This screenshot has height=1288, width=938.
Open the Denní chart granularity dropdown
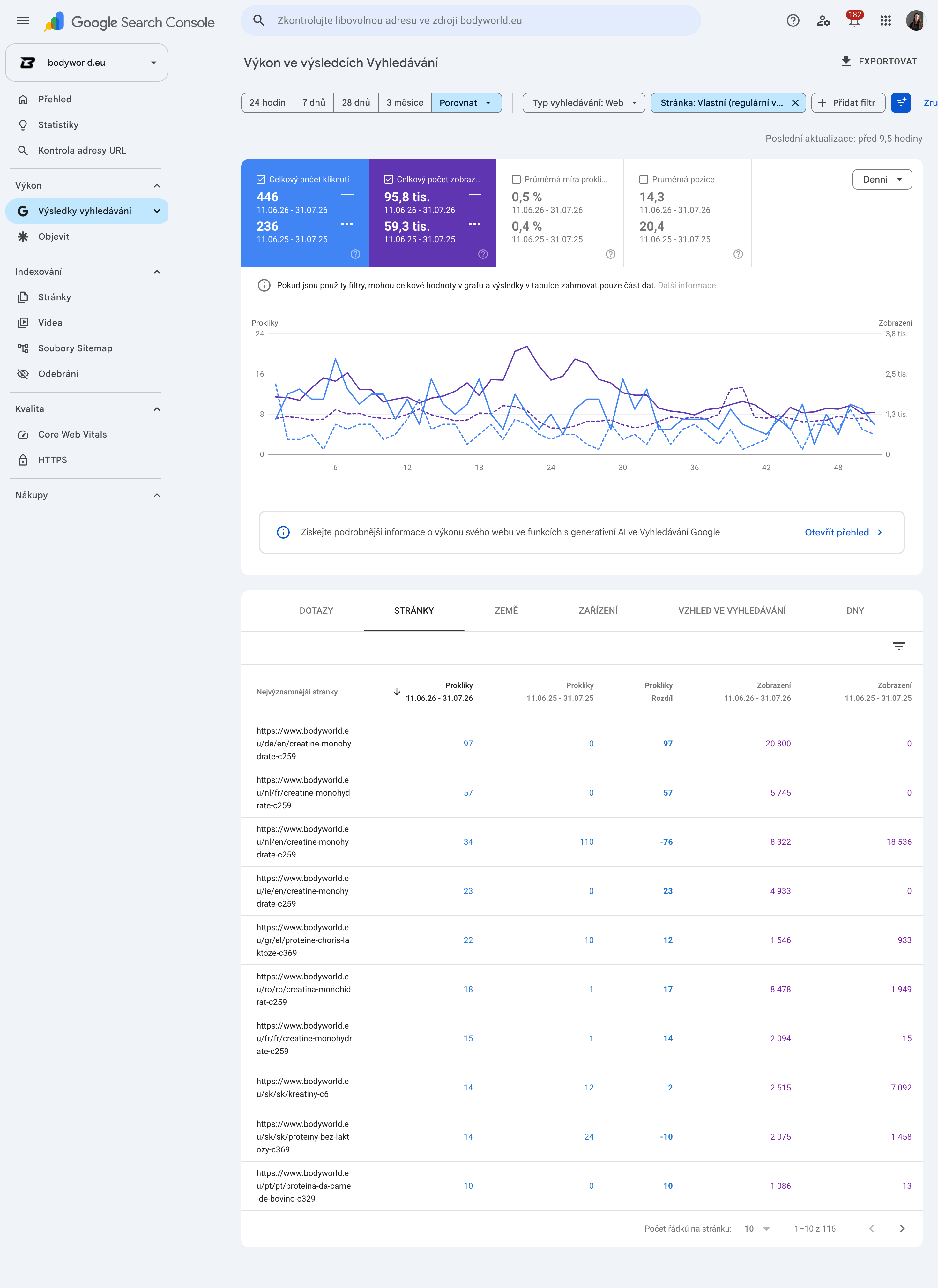(882, 179)
